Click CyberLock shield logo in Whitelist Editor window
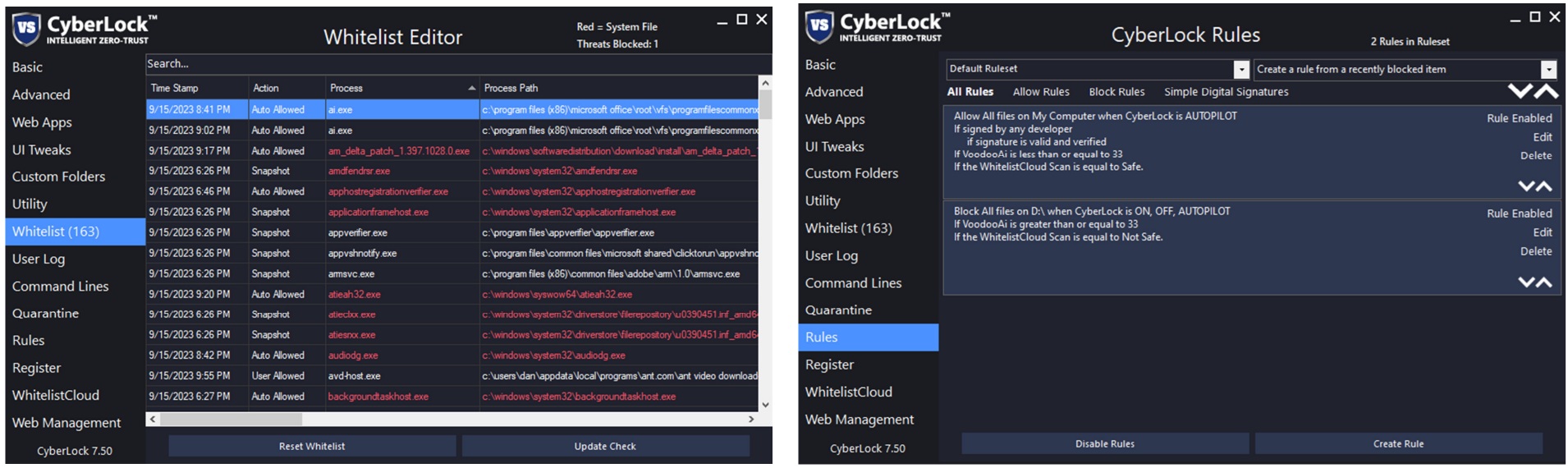This screenshot has height=468, width=1568. click(x=26, y=28)
